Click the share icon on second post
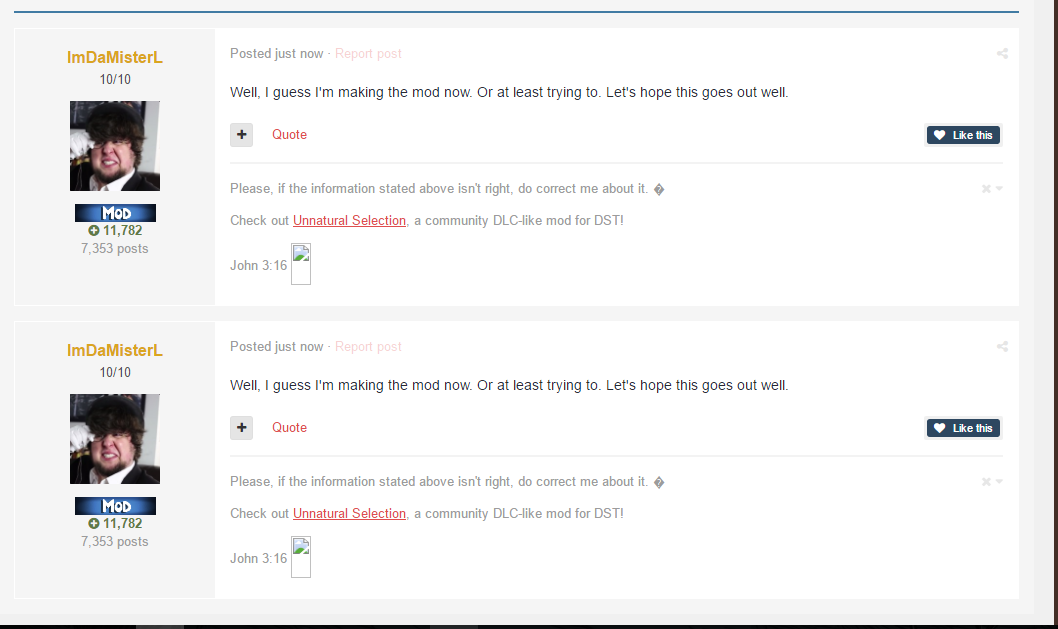Screen dimensions: 1058x629 tap(1002, 346)
